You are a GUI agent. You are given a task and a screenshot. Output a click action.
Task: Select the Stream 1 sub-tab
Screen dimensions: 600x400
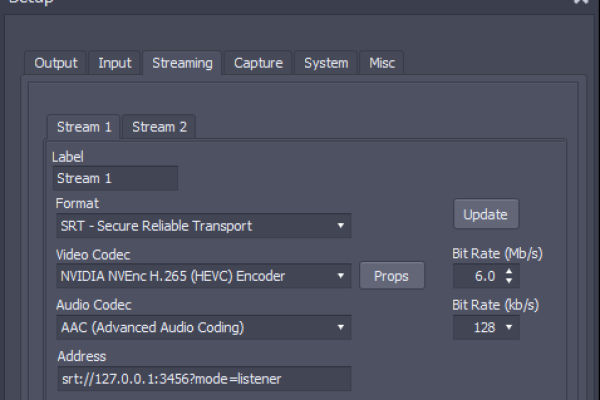84,127
